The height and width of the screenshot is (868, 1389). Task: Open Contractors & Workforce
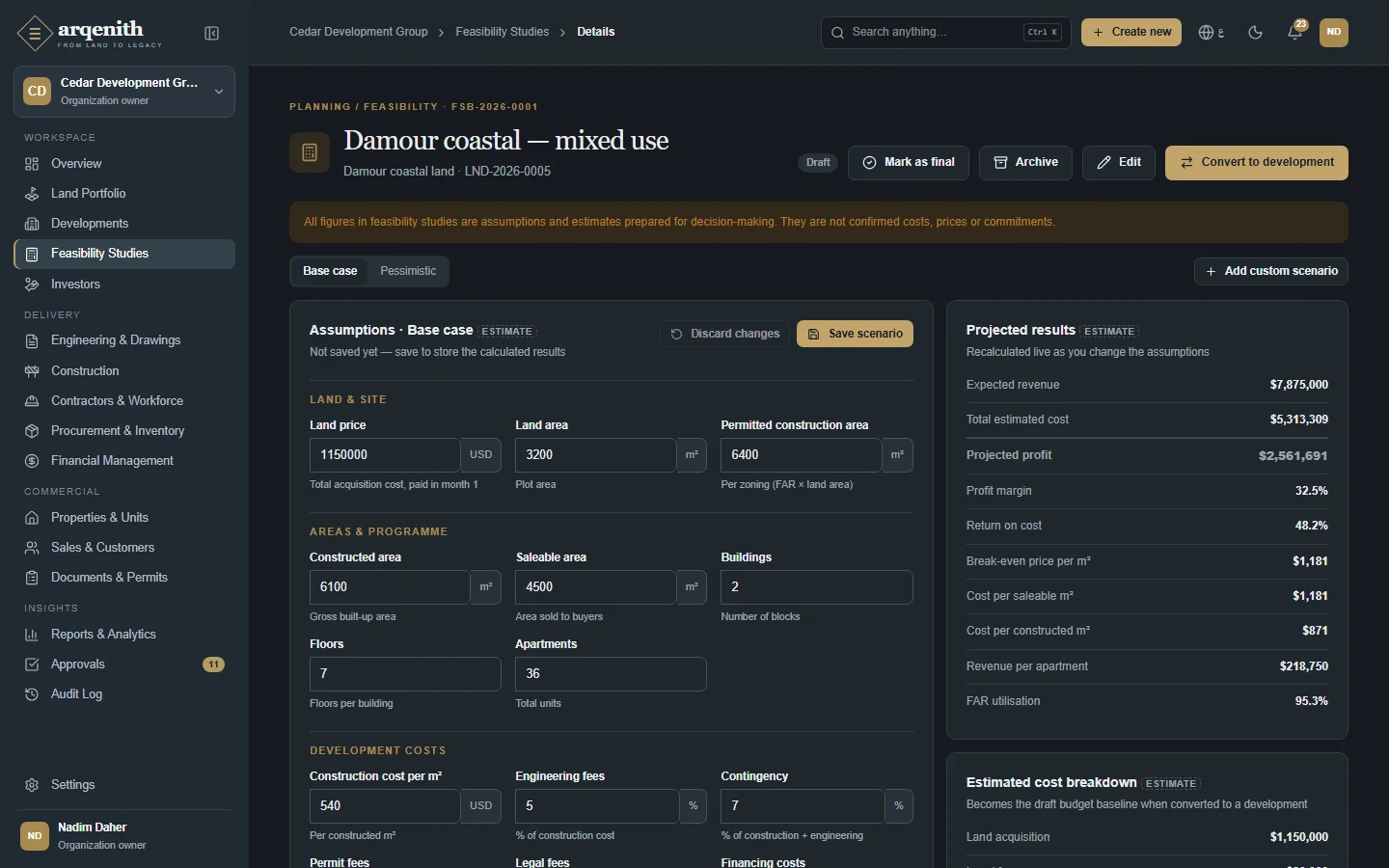(x=124, y=401)
